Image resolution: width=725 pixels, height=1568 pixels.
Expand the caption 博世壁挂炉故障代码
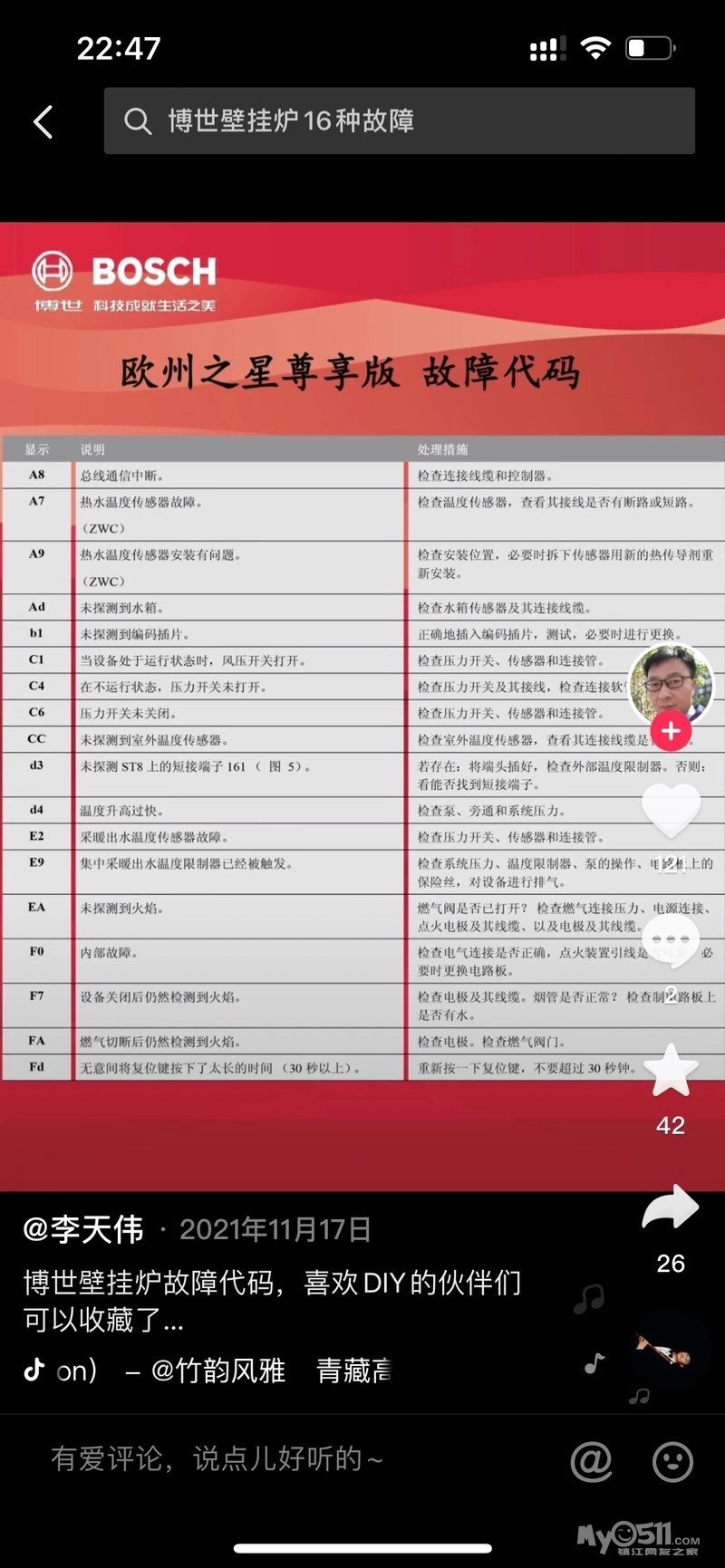point(272,1301)
